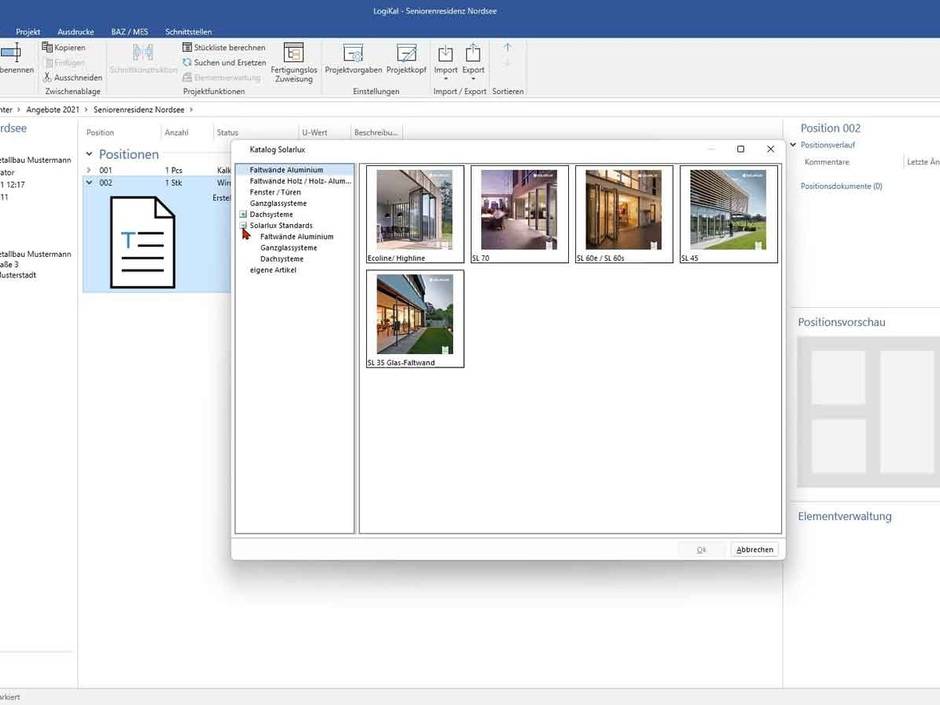Click the Projektkopf icon
The width and height of the screenshot is (940, 705).
406,54
